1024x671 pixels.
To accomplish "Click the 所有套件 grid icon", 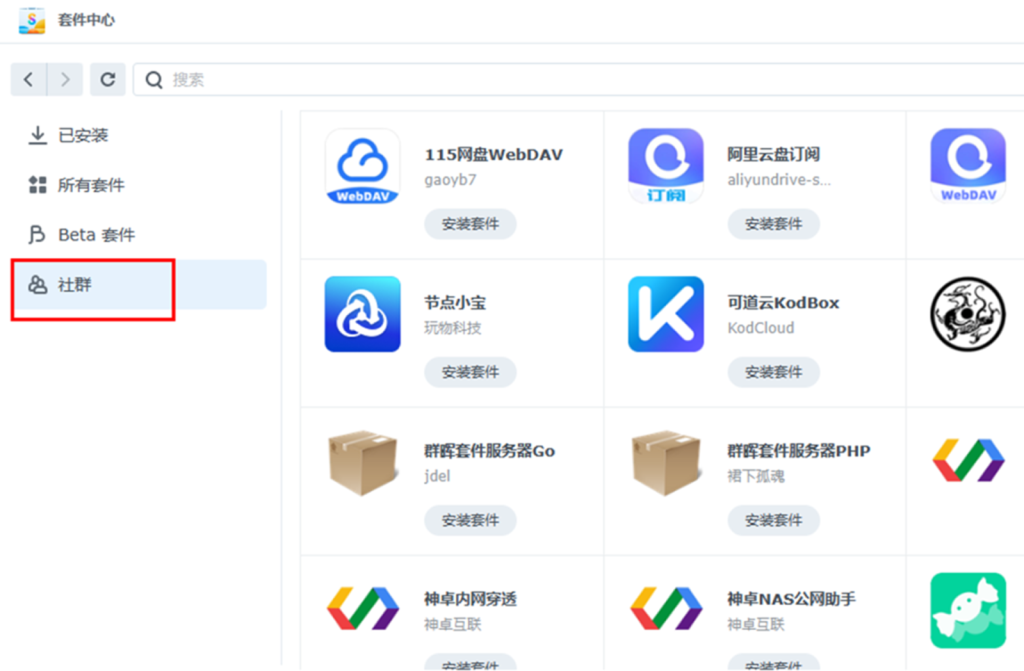I will (x=38, y=185).
